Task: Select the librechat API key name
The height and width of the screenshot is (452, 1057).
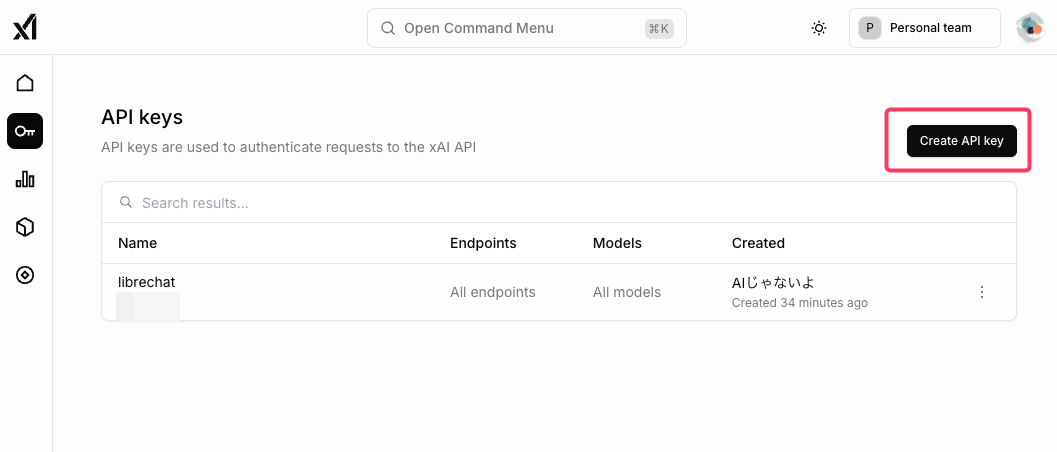Action: tap(146, 282)
